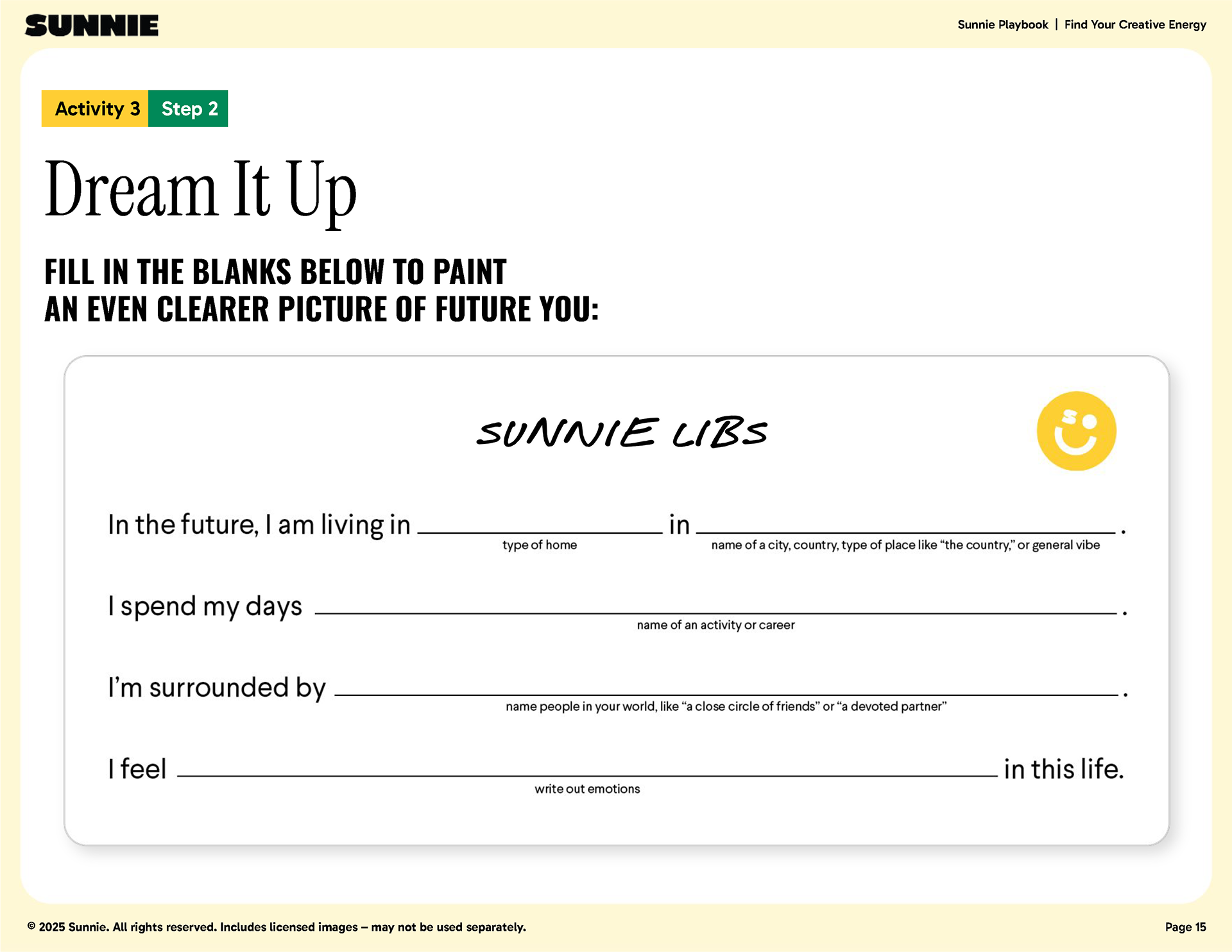This screenshot has width=1232, height=952.
Task: Click the SUNNIE logo in header
Action: pyautogui.click(x=92, y=26)
